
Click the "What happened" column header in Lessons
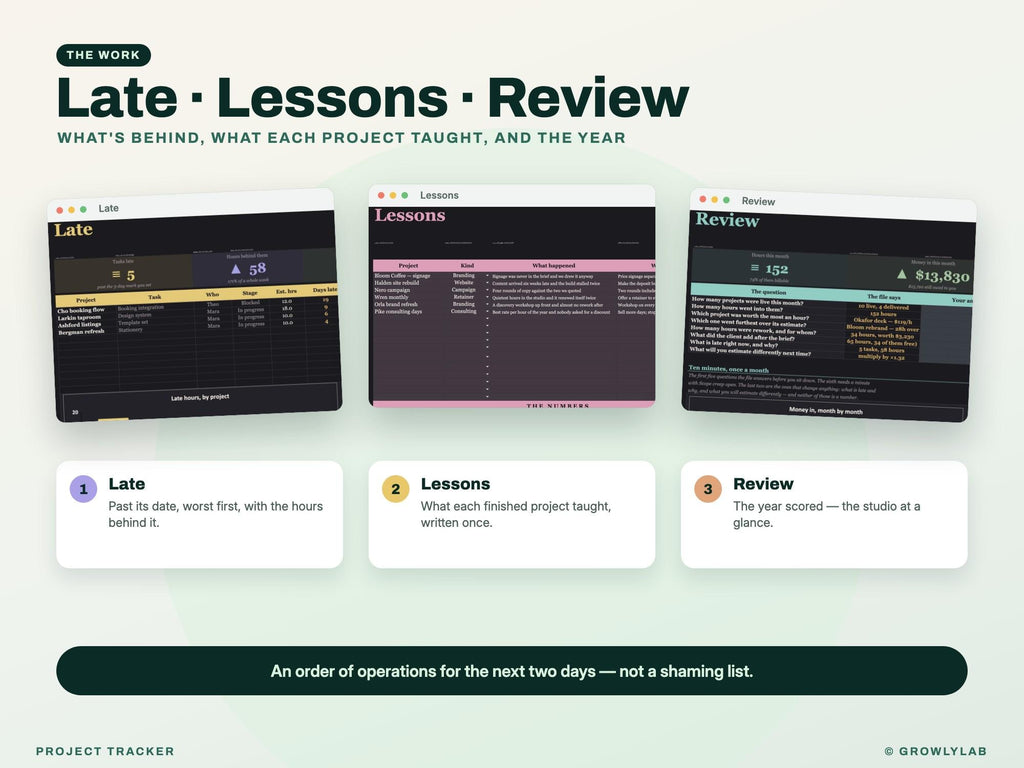click(554, 266)
